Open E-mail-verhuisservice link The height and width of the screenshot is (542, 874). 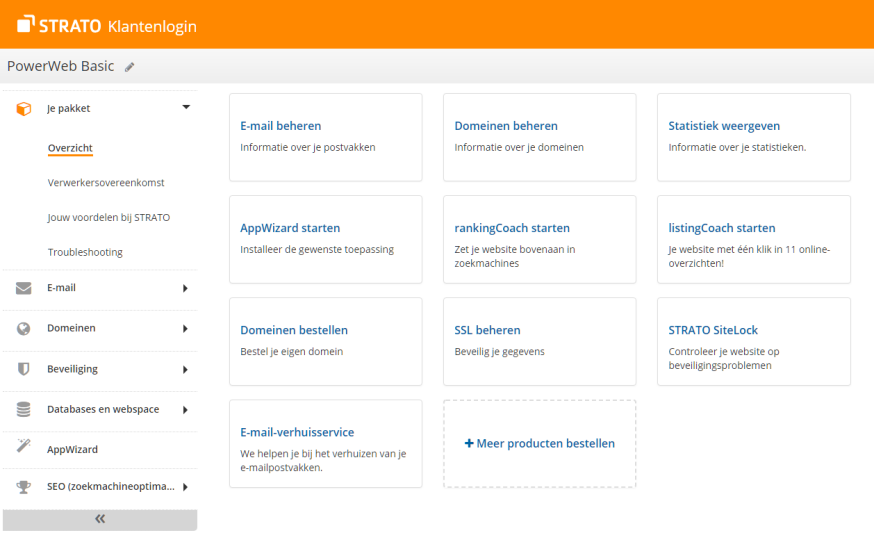pos(297,432)
